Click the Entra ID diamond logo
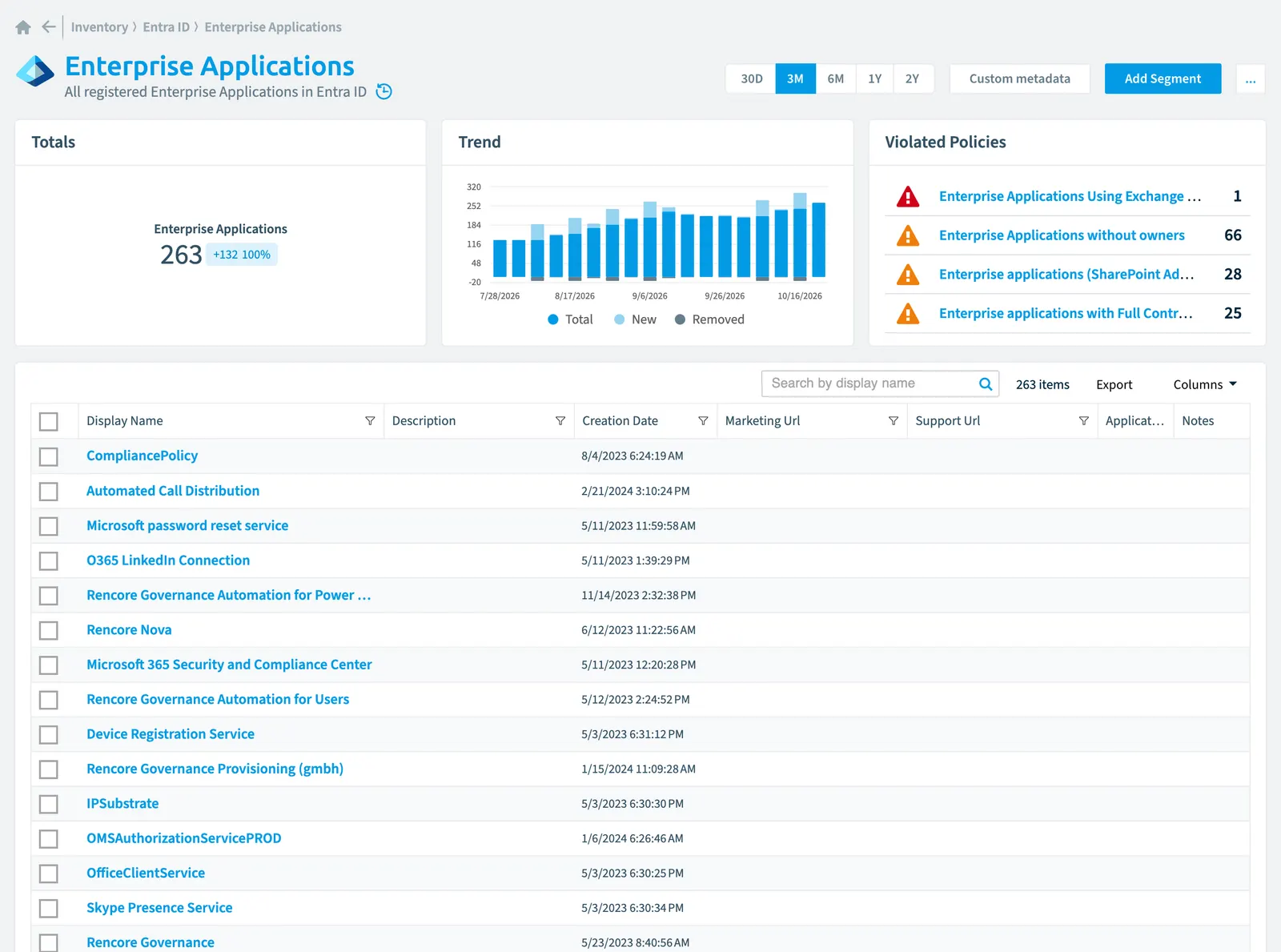The width and height of the screenshot is (1281, 952). (35, 71)
